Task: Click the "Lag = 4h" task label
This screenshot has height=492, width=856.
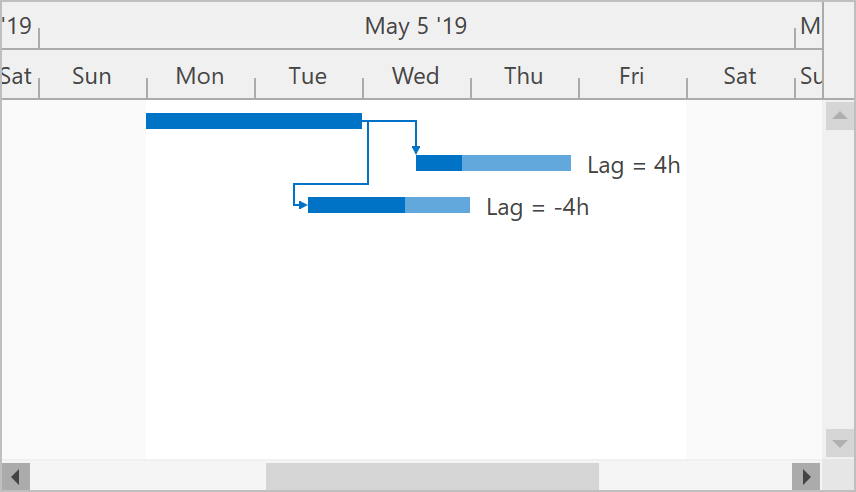Action: coord(634,165)
